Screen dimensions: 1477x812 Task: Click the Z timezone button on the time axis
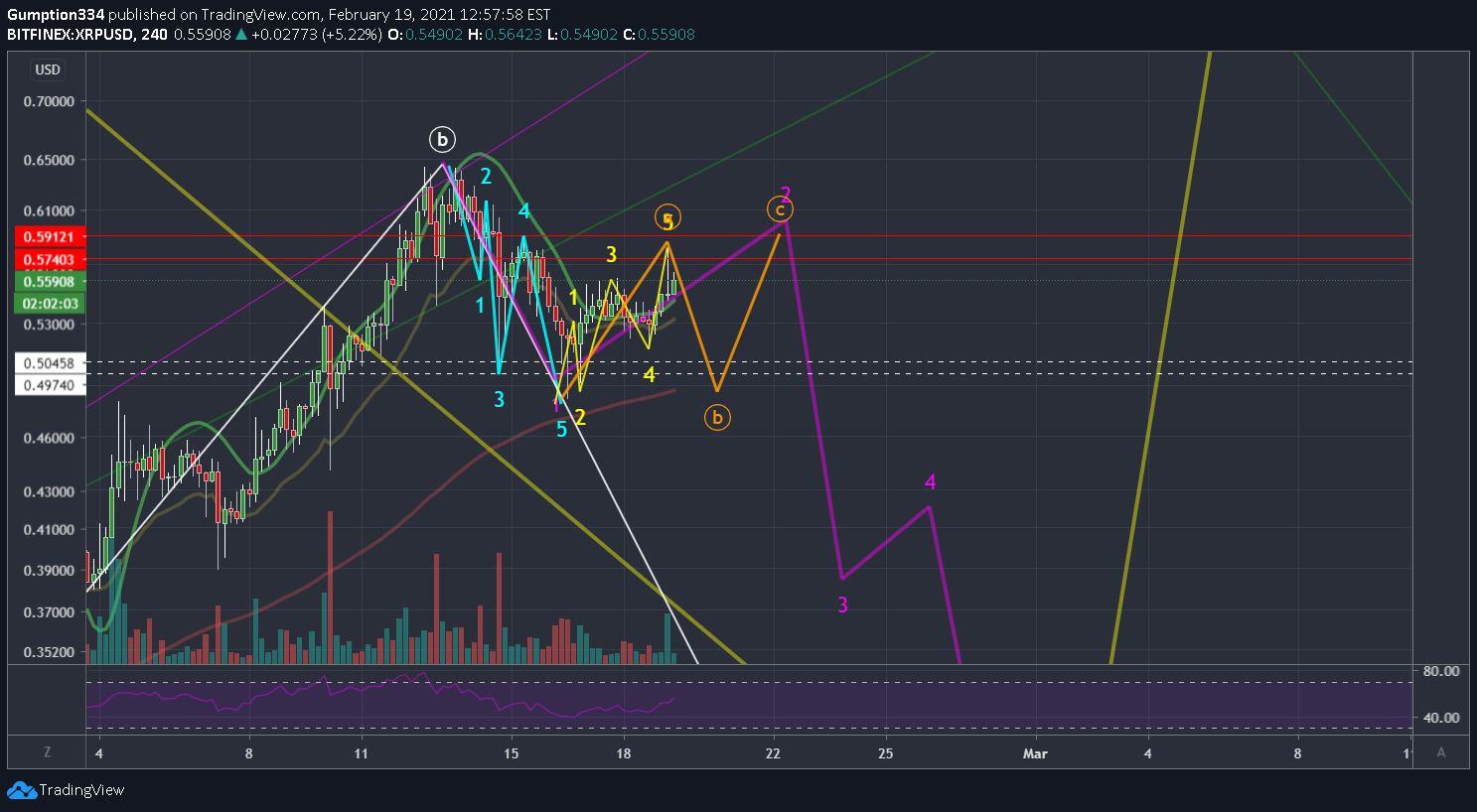47,752
